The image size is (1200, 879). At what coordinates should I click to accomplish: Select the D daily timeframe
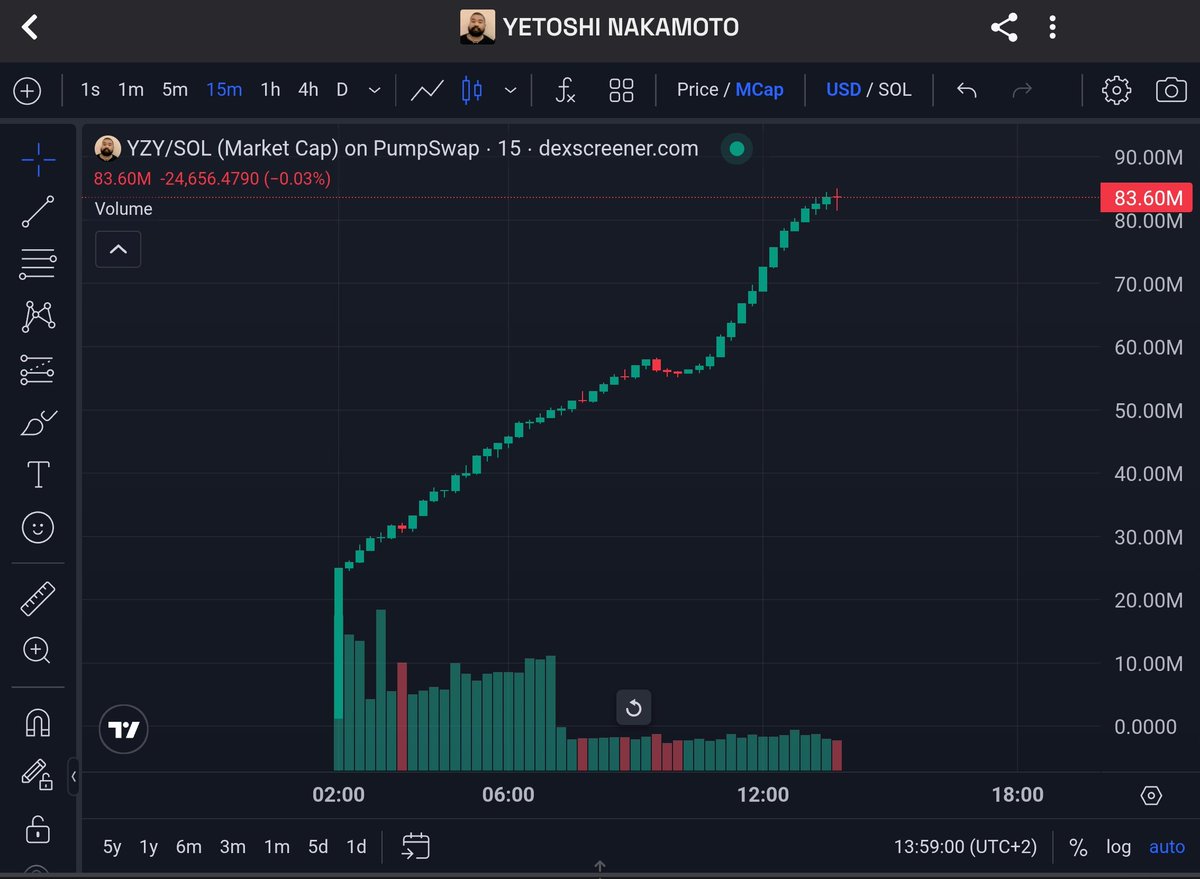click(342, 89)
